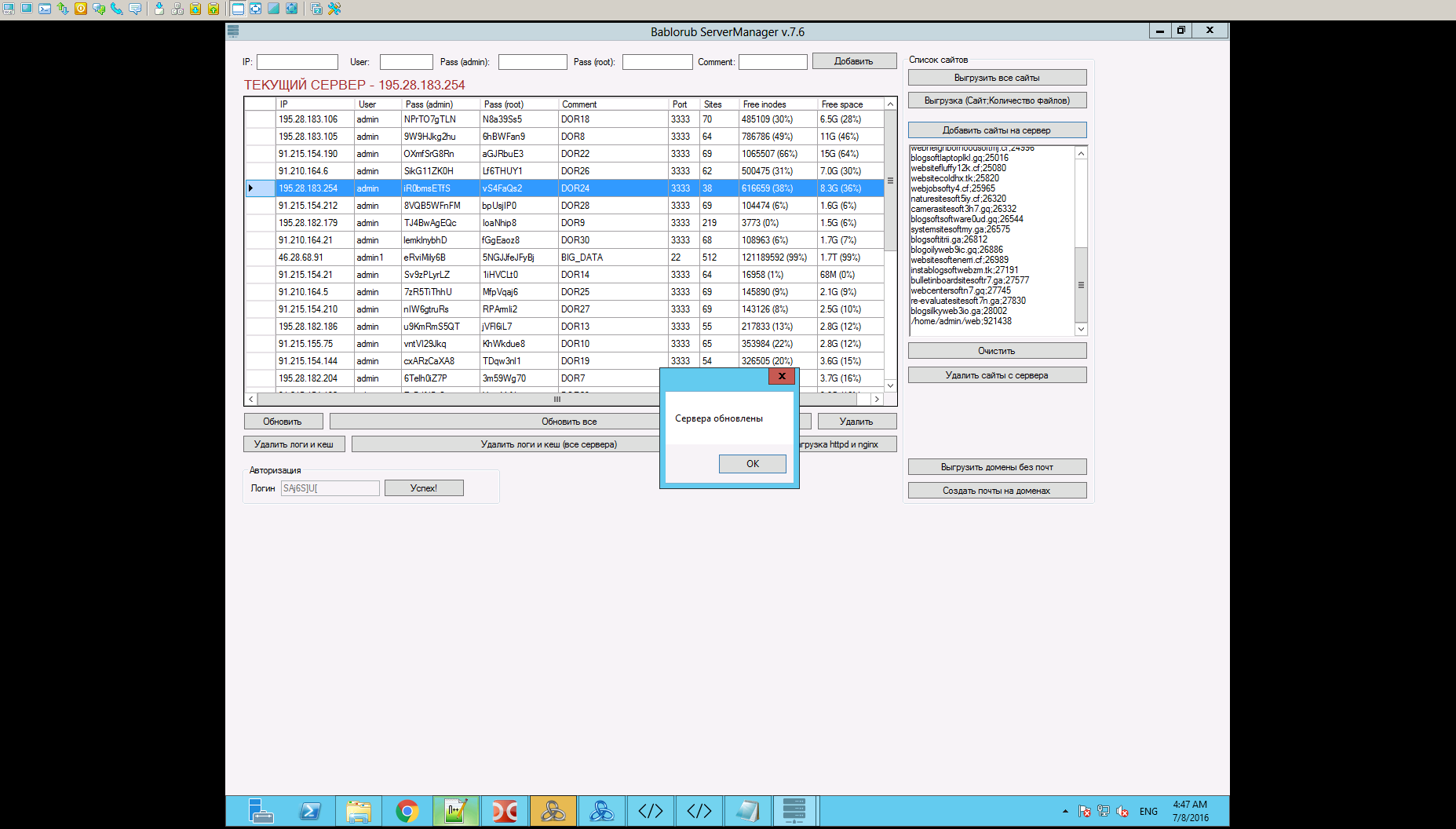Image resolution: width=1456 pixels, height=829 pixels.
Task: Click Выгрузить все сайты button
Action: point(997,78)
